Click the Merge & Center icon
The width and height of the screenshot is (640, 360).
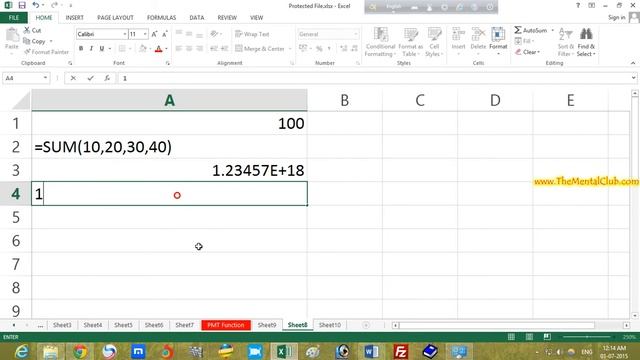click(x=239, y=49)
